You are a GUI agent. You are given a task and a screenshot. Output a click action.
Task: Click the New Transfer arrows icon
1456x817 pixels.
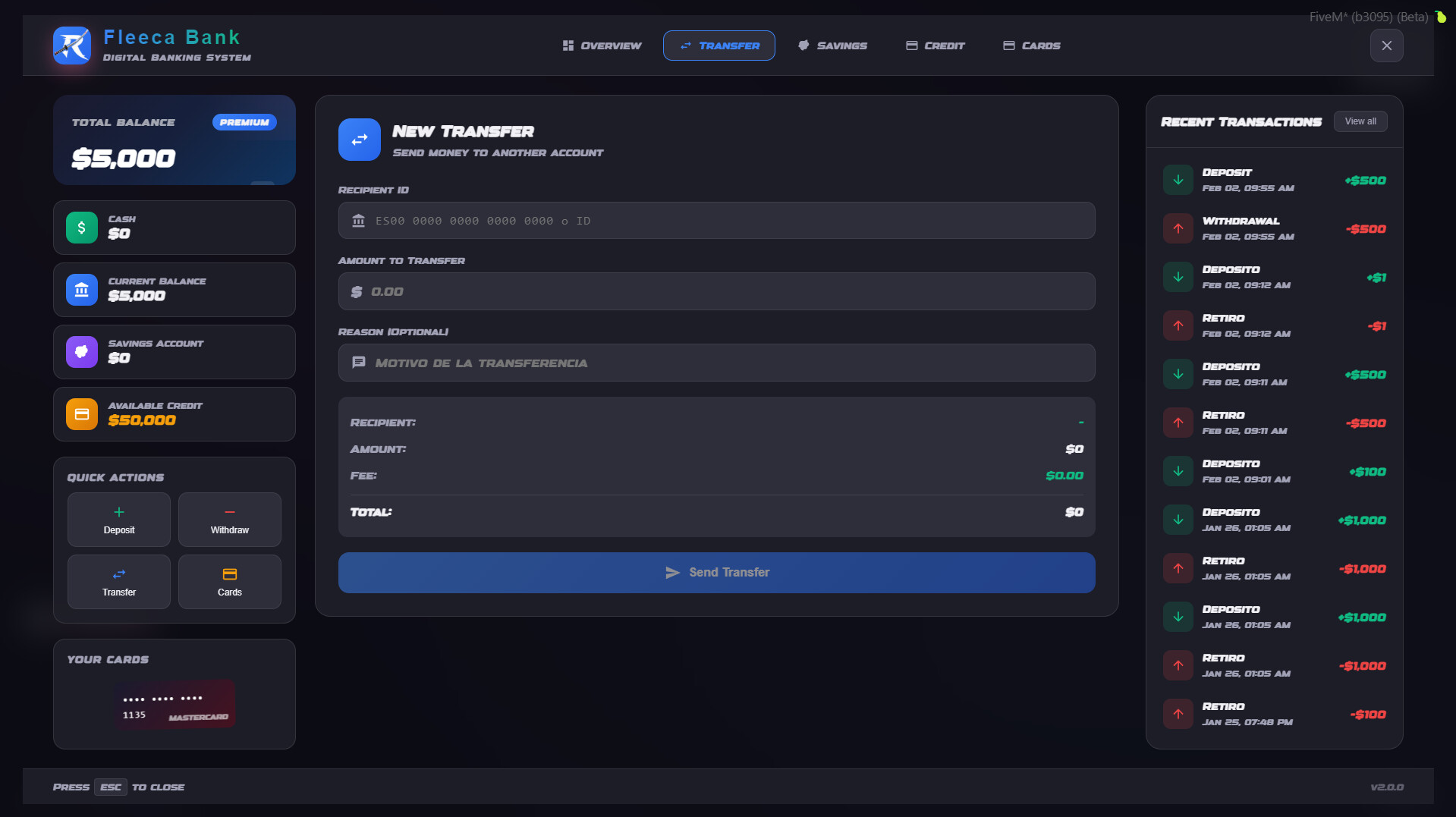360,140
